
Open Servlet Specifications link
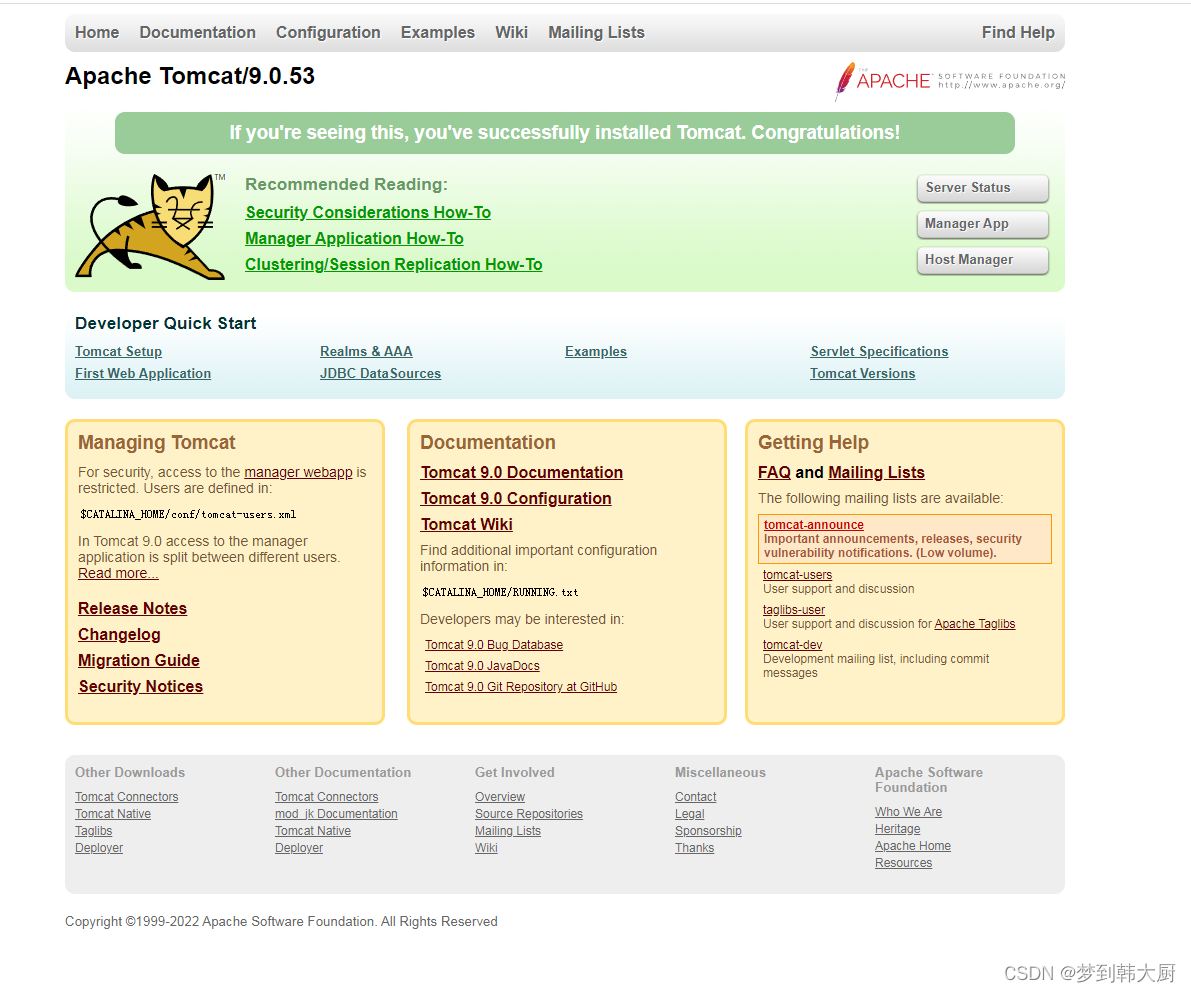880,352
